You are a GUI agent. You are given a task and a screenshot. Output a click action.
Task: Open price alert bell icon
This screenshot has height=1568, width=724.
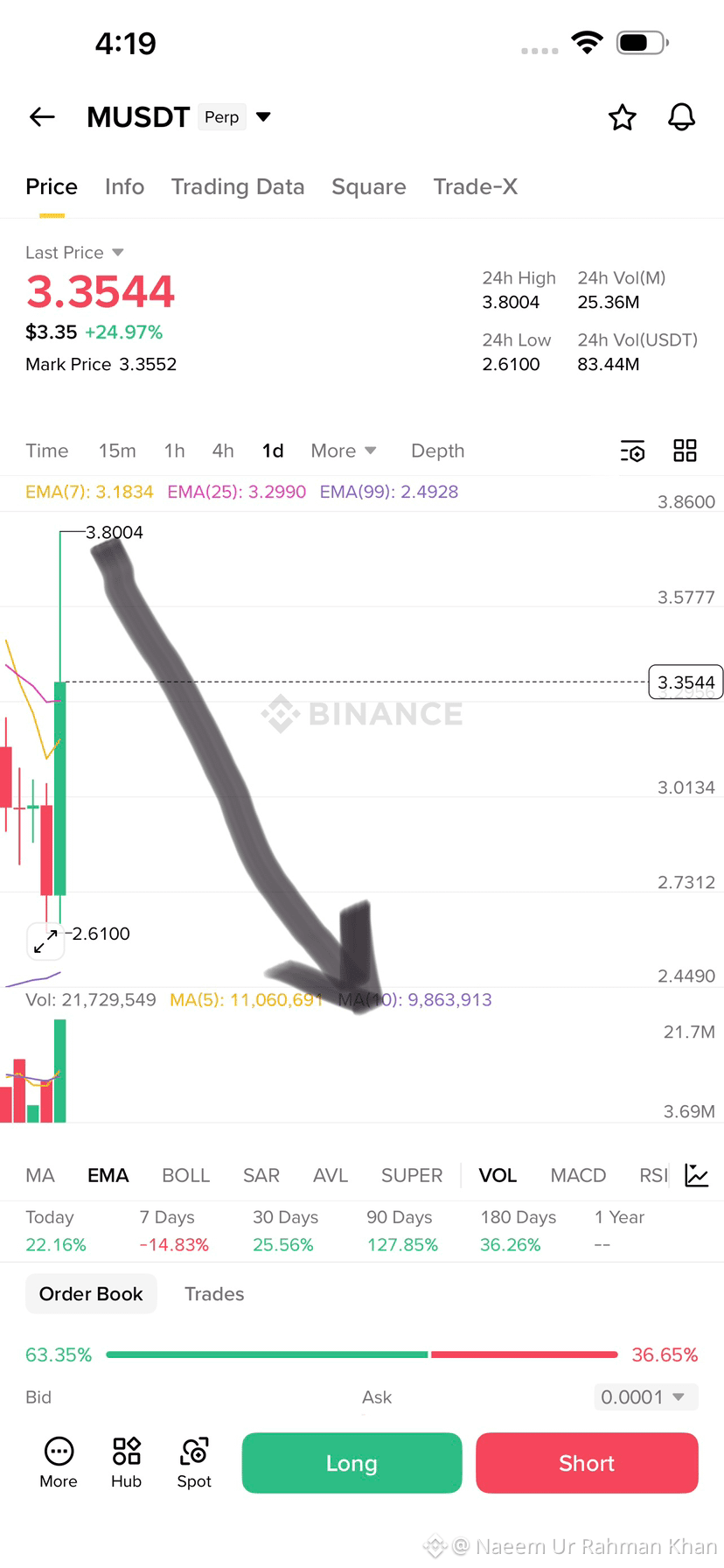coord(682,117)
